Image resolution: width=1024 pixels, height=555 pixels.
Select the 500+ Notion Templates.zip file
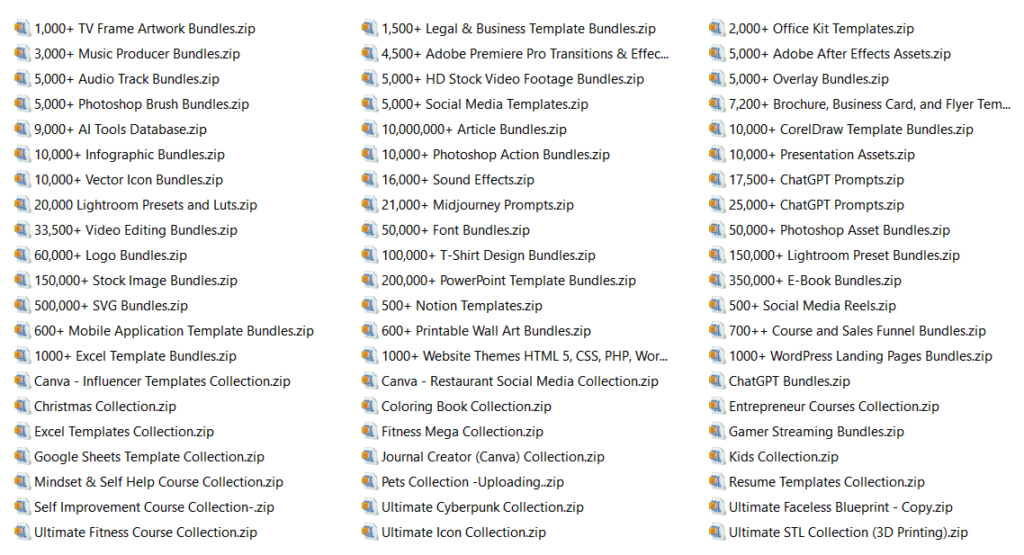click(461, 306)
